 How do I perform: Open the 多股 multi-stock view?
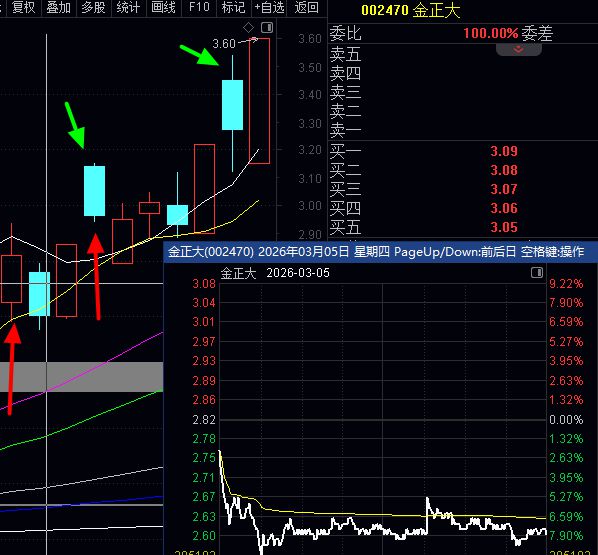point(93,7)
